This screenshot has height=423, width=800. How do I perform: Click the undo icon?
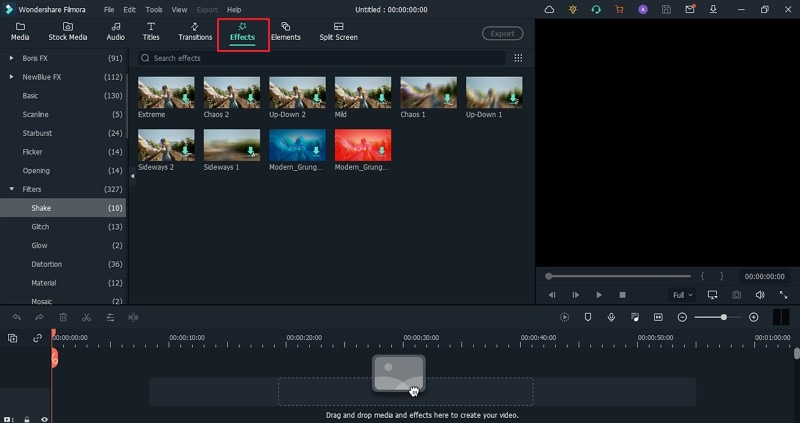(17, 317)
